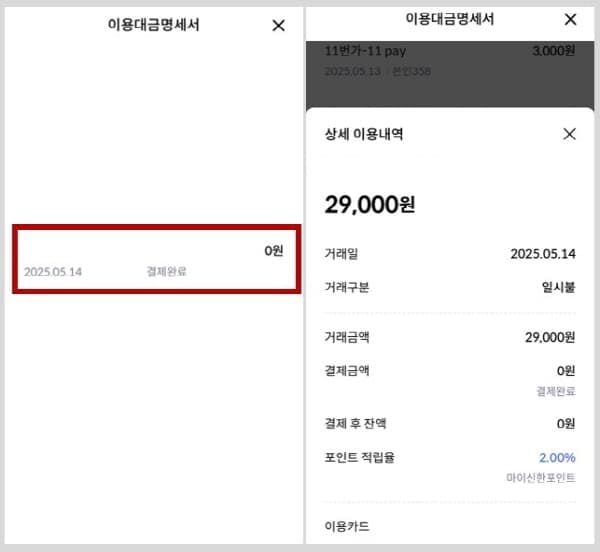The image size is (600, 552).
Task: Tap the 거래구분 value 일시불
Action: (559, 287)
